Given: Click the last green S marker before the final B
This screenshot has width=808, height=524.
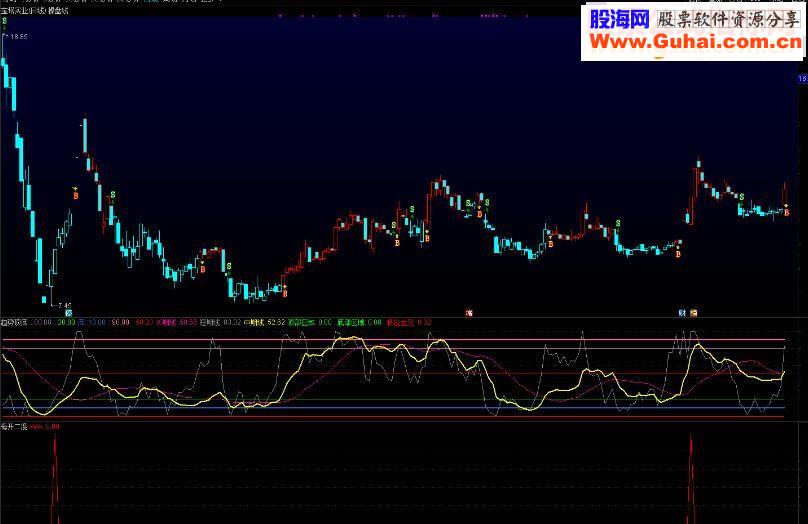Looking at the screenshot, I should pos(742,197).
